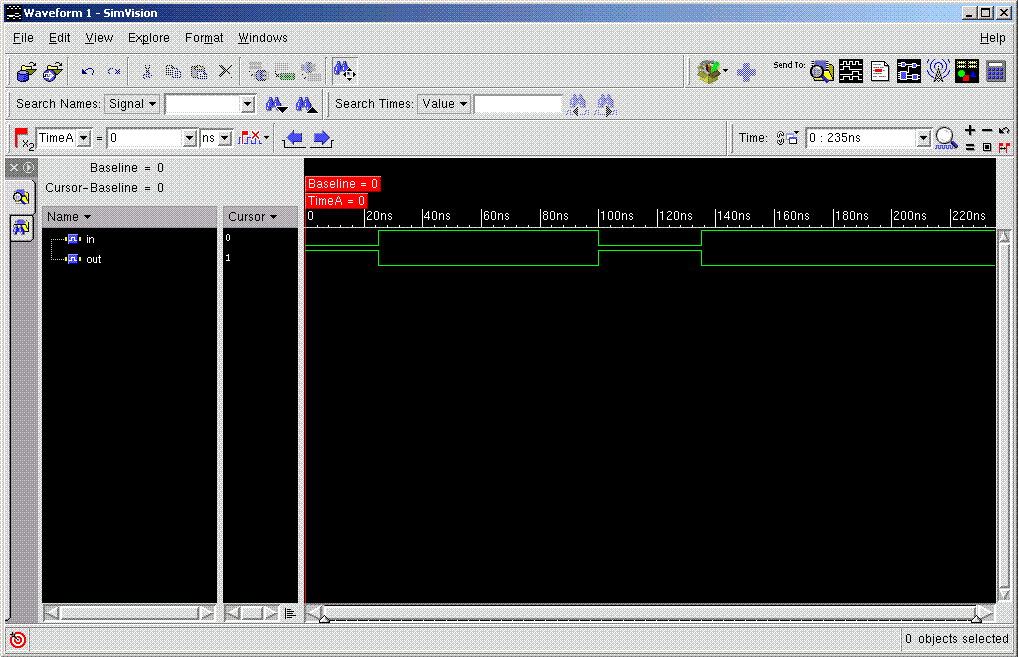Click the equals-sign zoom icon
This screenshot has width=1018, height=657.
[x=970, y=147]
